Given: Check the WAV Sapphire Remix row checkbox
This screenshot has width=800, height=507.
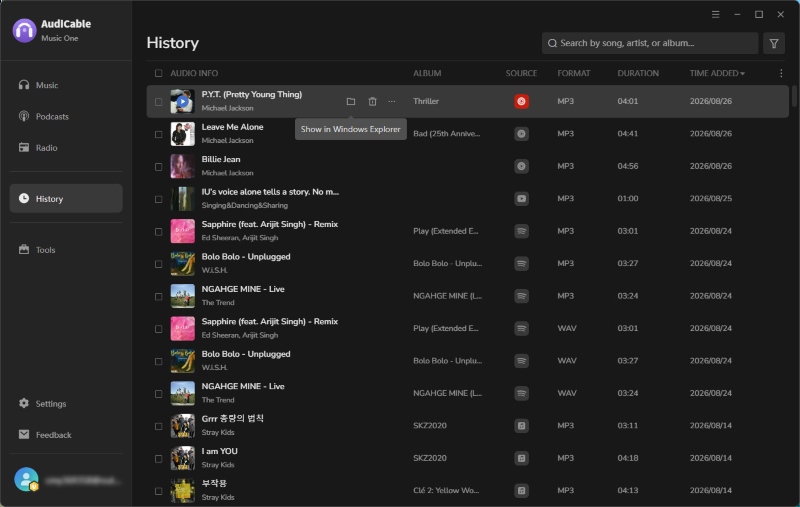Looking at the screenshot, I should point(159,329).
